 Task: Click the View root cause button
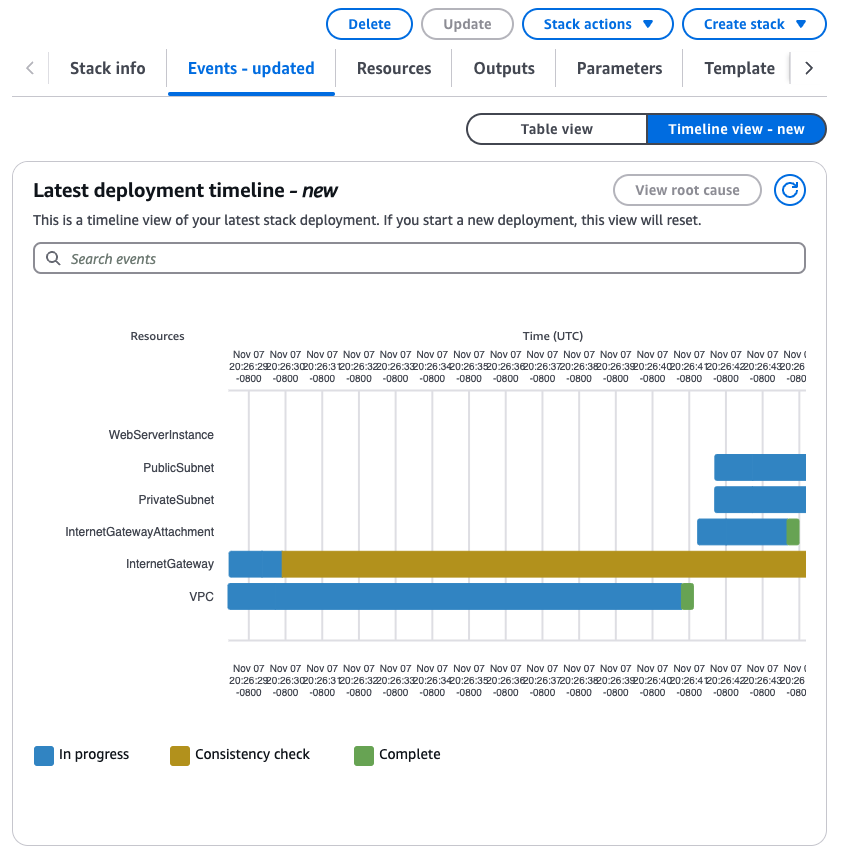point(687,190)
